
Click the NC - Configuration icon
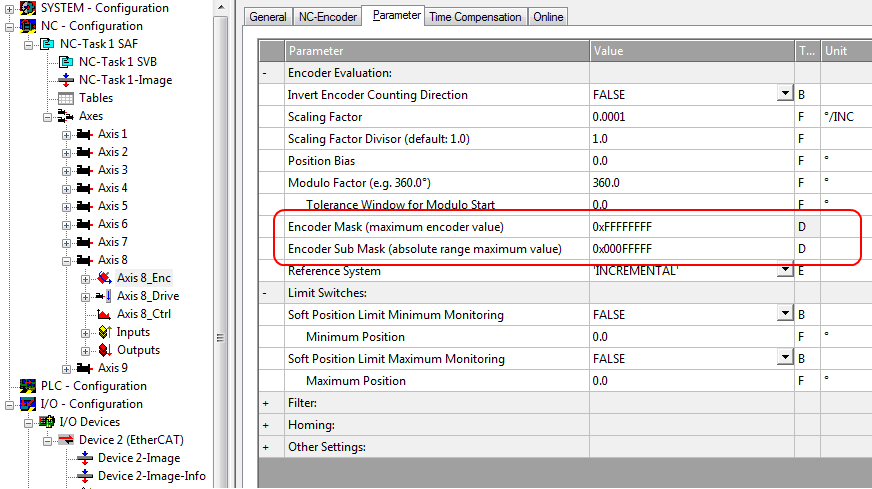point(28,26)
